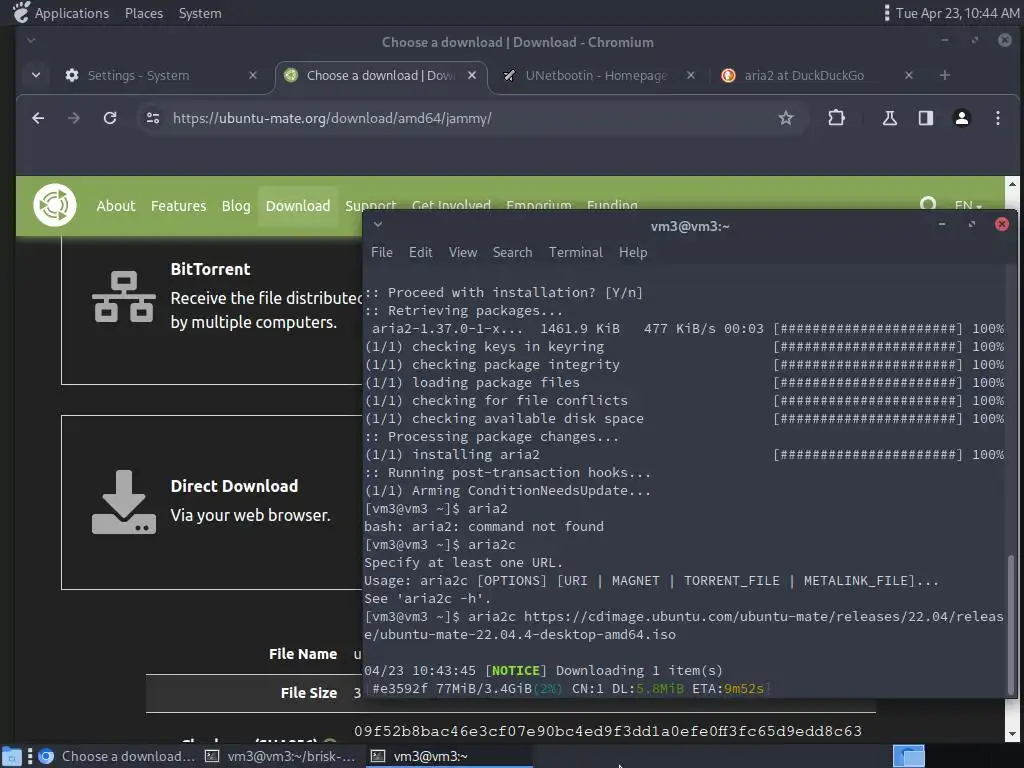1024x768 pixels.
Task: Toggle the browser side panel icon
Action: pos(925,118)
